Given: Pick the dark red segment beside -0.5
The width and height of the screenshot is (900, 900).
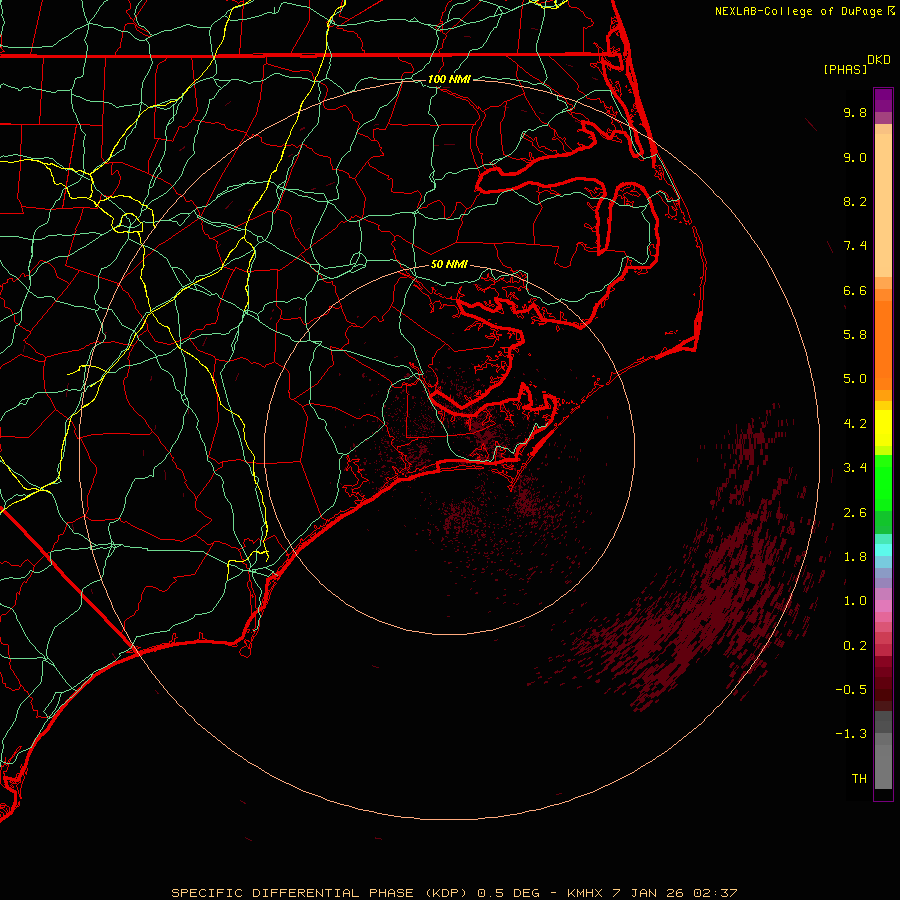Looking at the screenshot, I should point(883,689).
